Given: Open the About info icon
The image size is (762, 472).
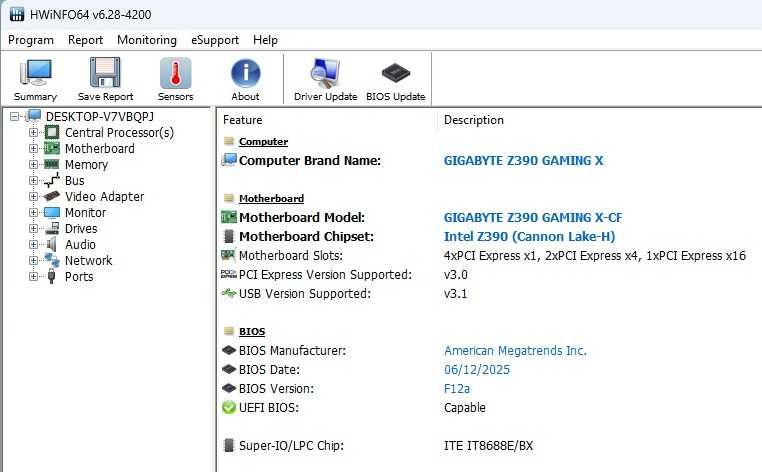Looking at the screenshot, I should [x=245, y=73].
